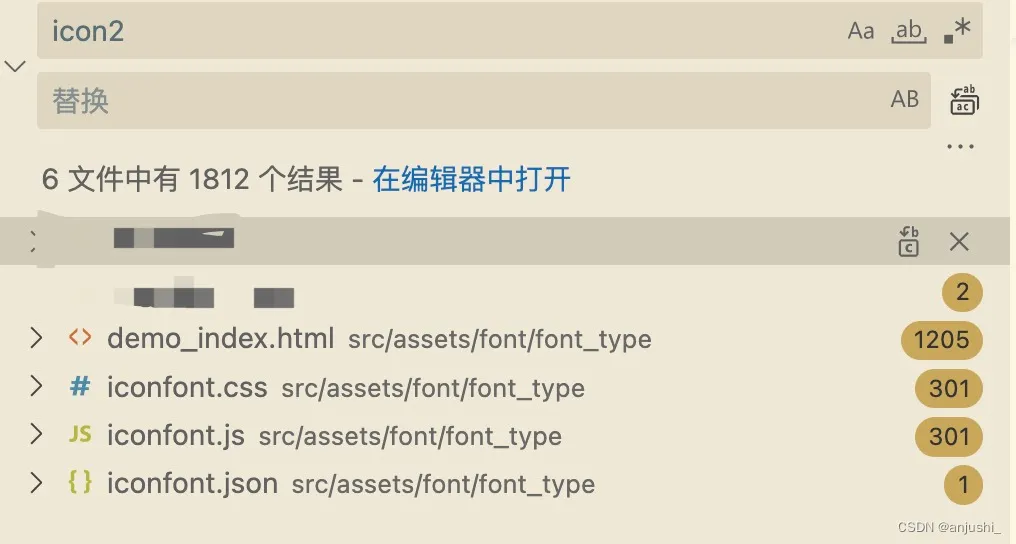Toggle Preserve Case (AB) in replace field
Viewport: 1016px width, 544px height.
click(x=905, y=100)
